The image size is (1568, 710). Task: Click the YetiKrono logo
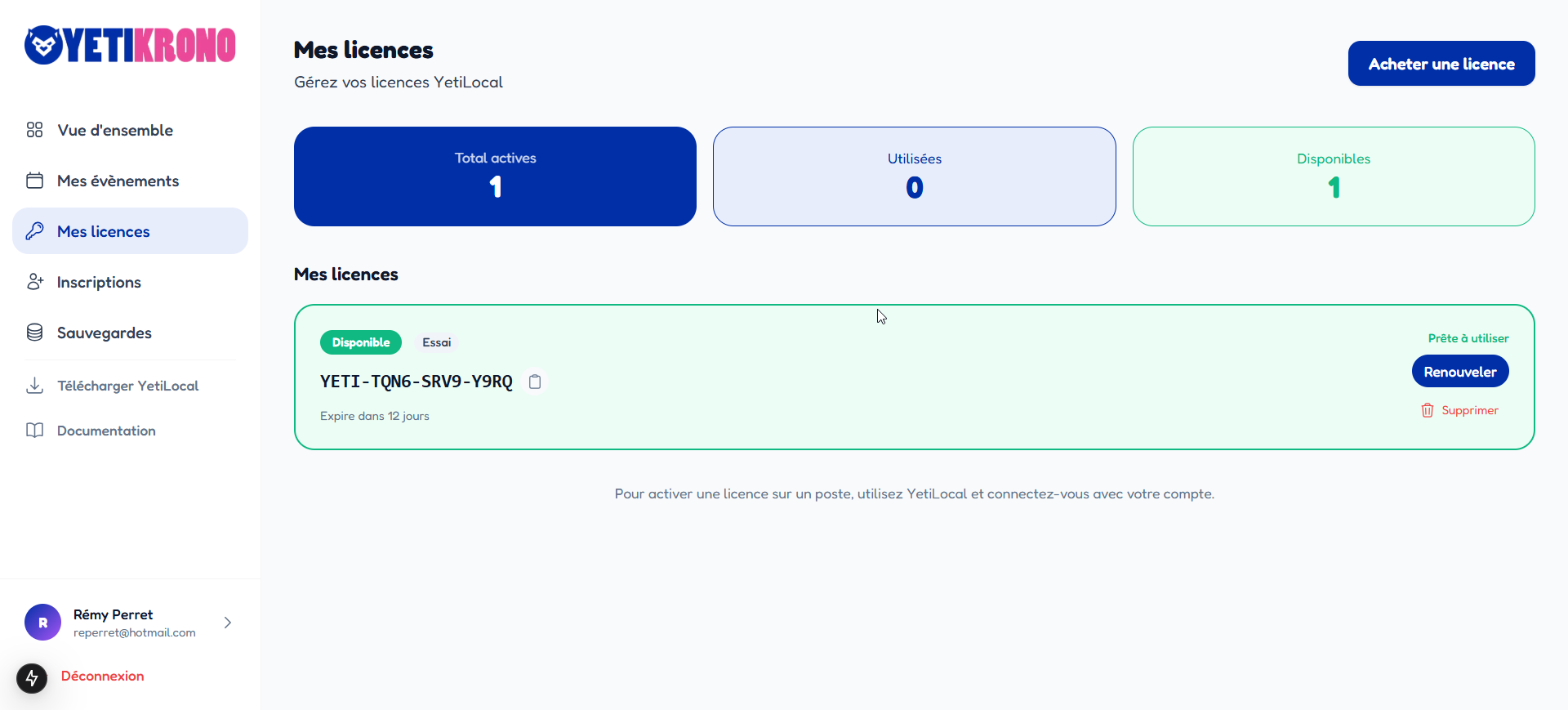coord(130,45)
